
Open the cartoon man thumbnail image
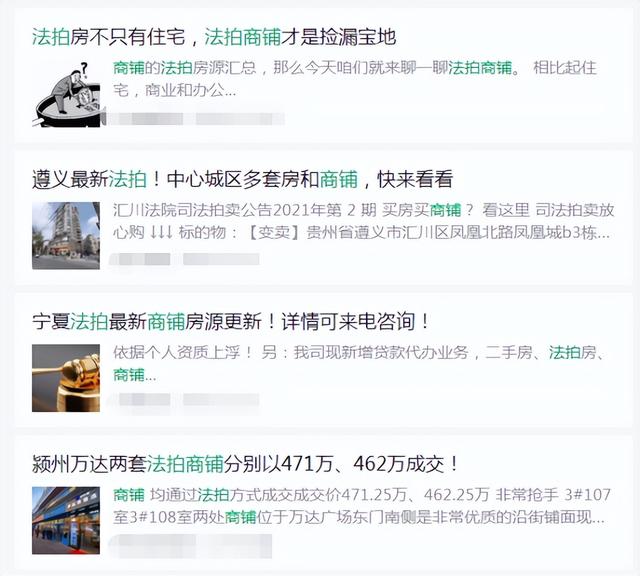click(67, 93)
